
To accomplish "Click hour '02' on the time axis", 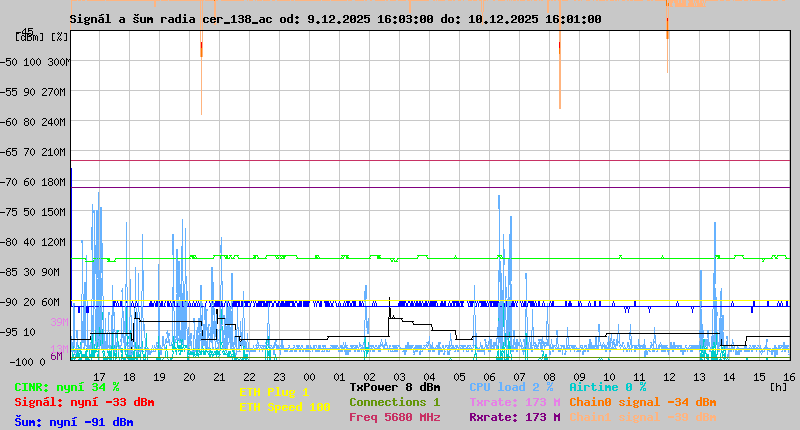I will pyautogui.click(x=369, y=377).
